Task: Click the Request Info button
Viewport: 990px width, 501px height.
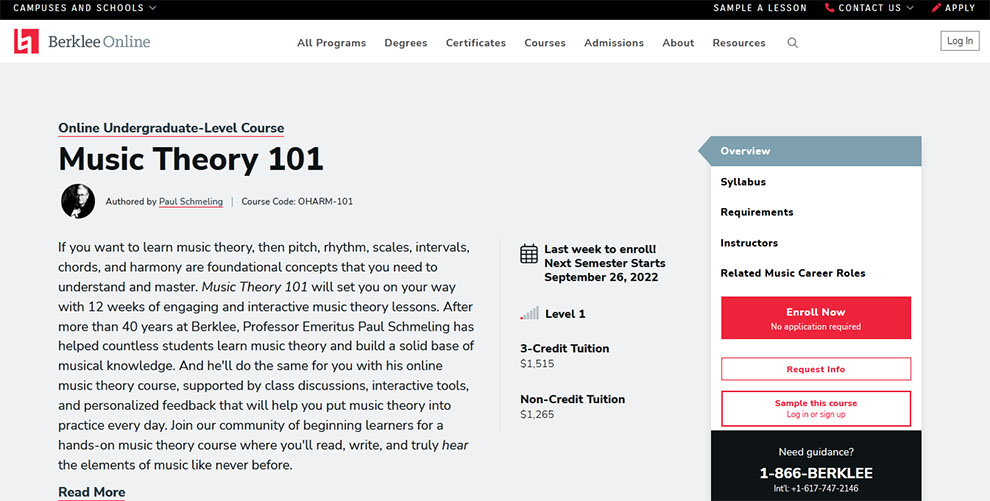Action: coord(816,369)
